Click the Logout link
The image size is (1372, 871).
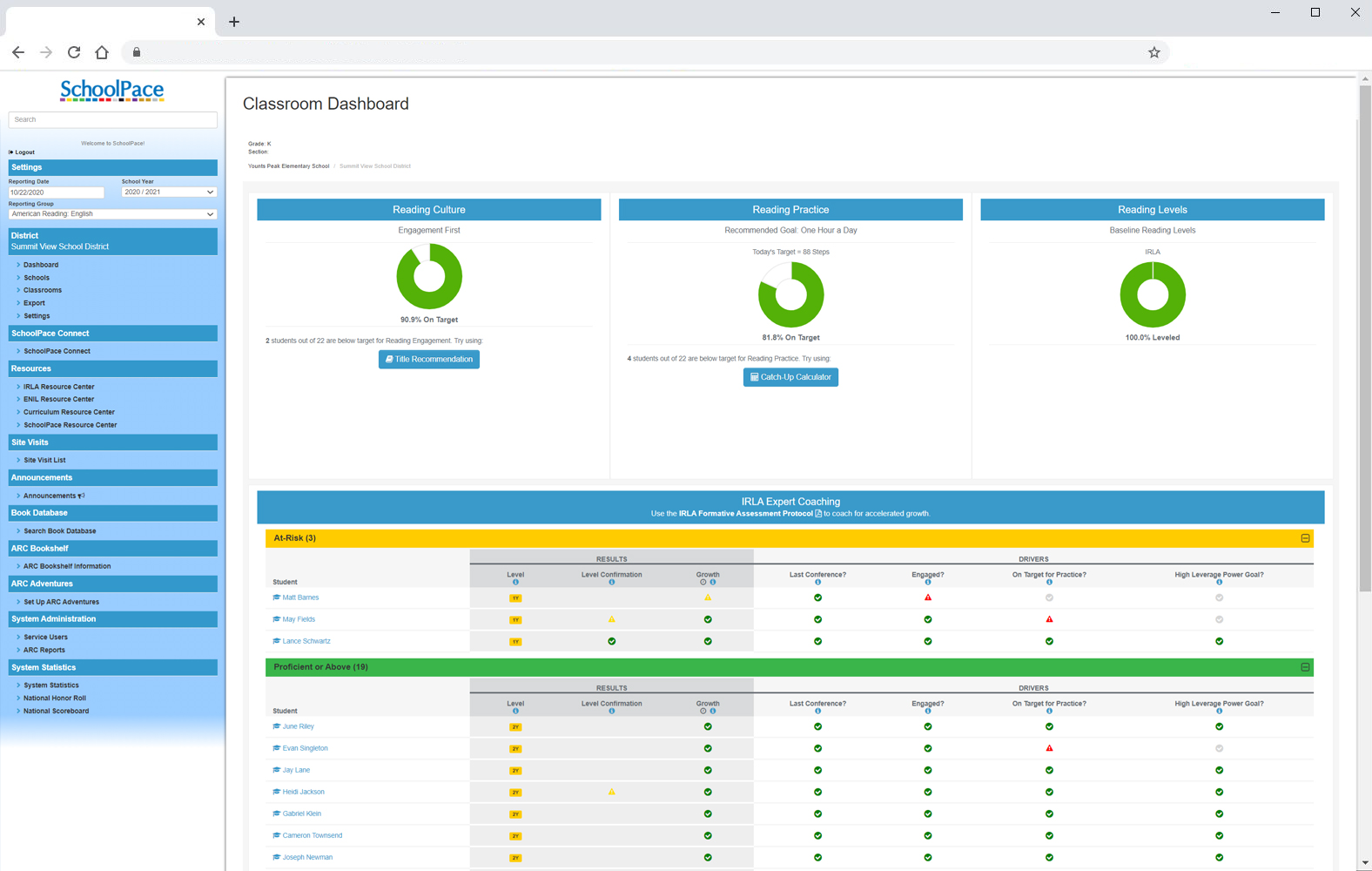22,152
